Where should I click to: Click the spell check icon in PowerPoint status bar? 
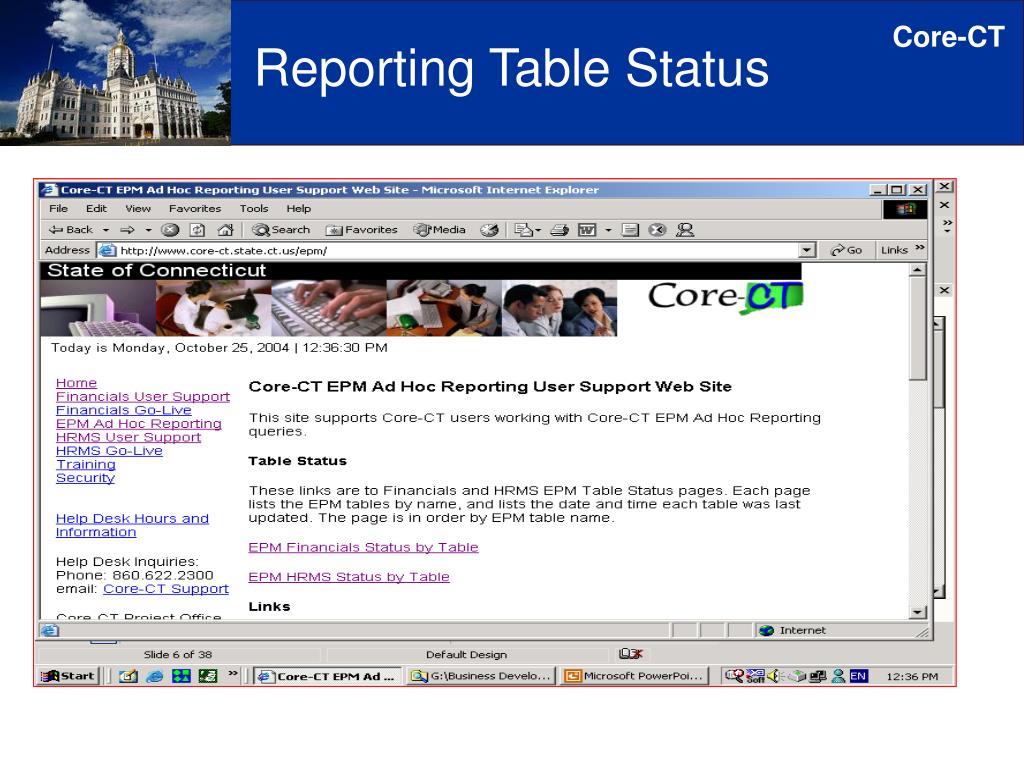pyautogui.click(x=630, y=654)
